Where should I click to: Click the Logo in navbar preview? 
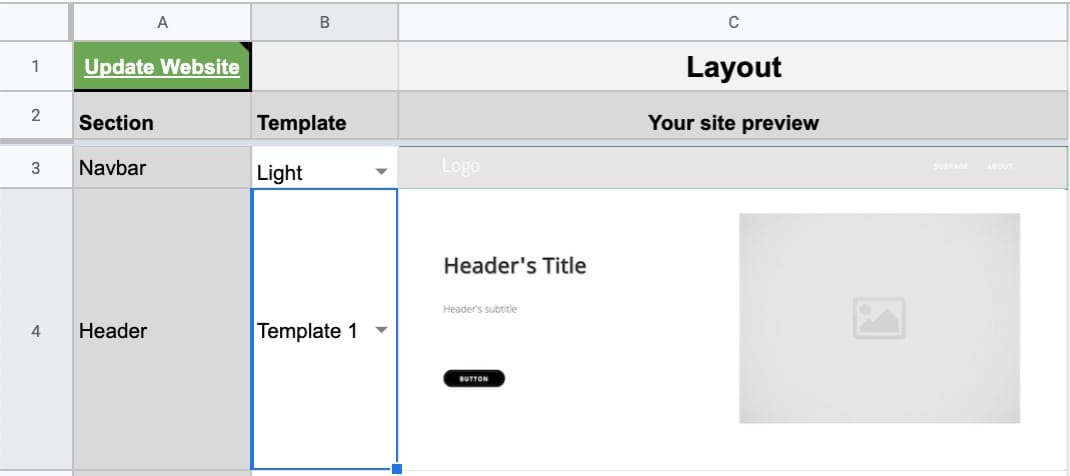[461, 166]
